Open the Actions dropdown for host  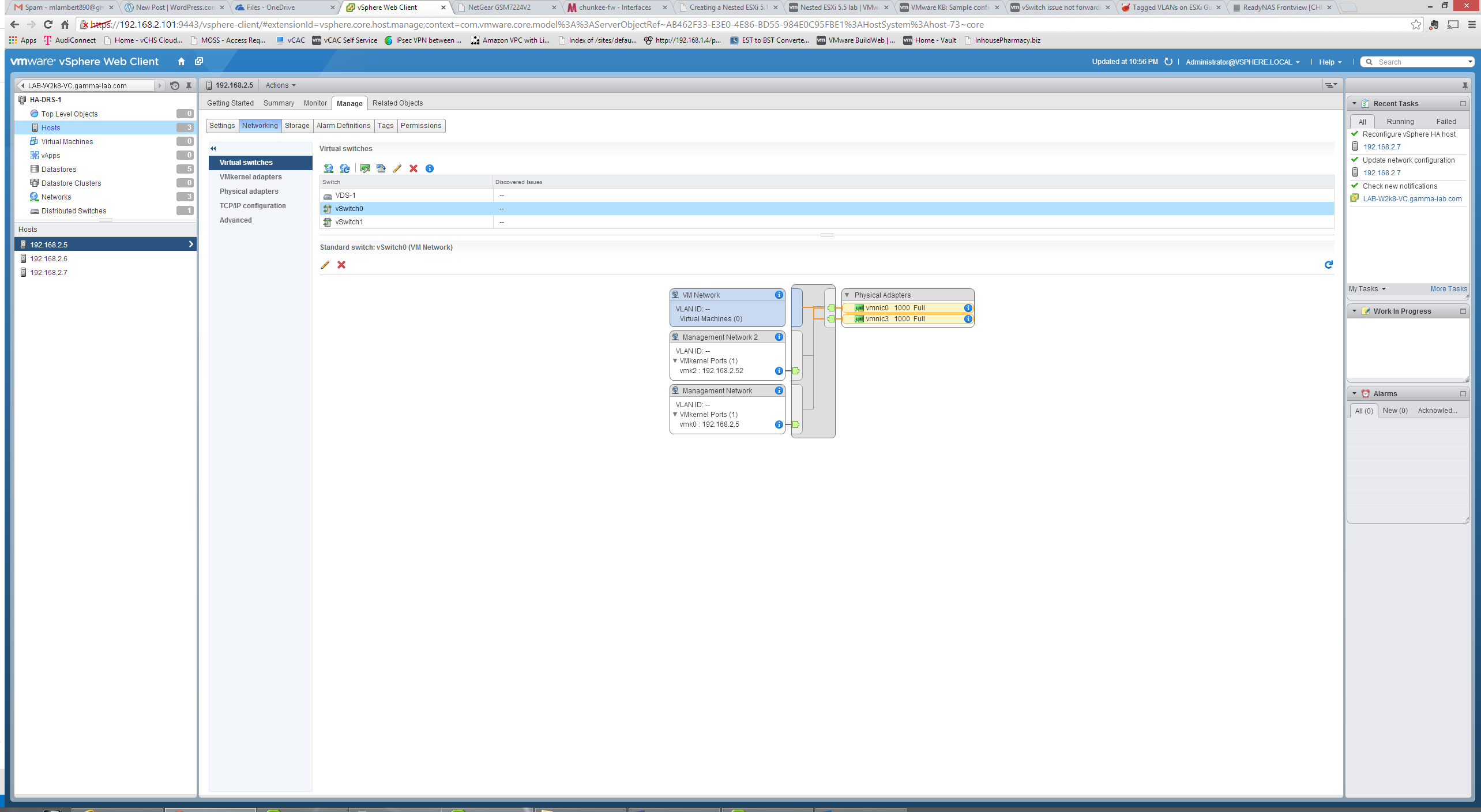pyautogui.click(x=280, y=85)
